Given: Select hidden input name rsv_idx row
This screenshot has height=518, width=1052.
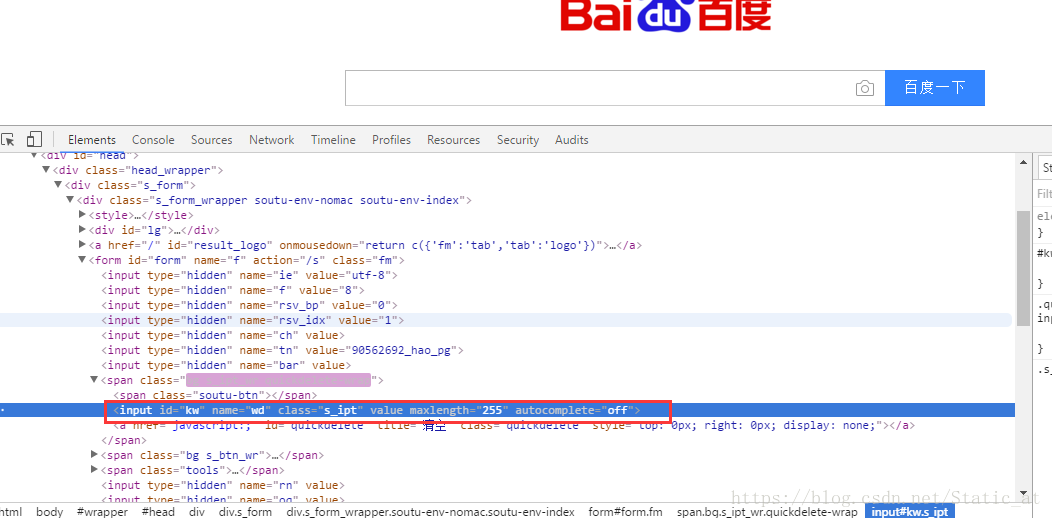Looking at the screenshot, I should tap(253, 320).
